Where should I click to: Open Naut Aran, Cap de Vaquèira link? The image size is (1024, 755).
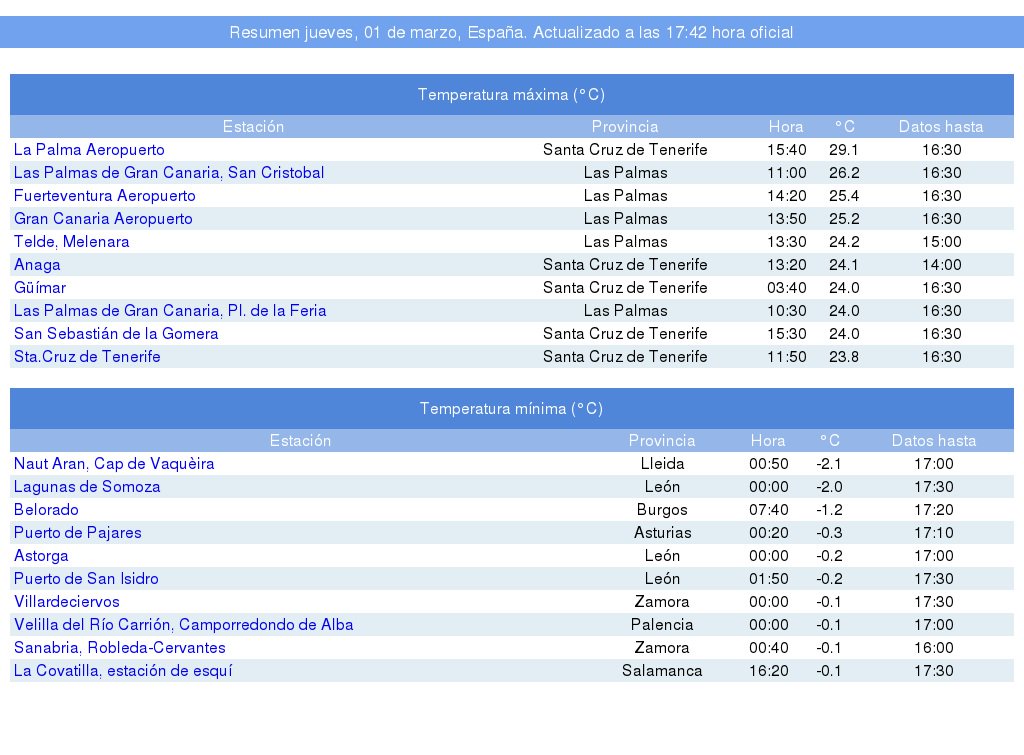click(x=114, y=464)
